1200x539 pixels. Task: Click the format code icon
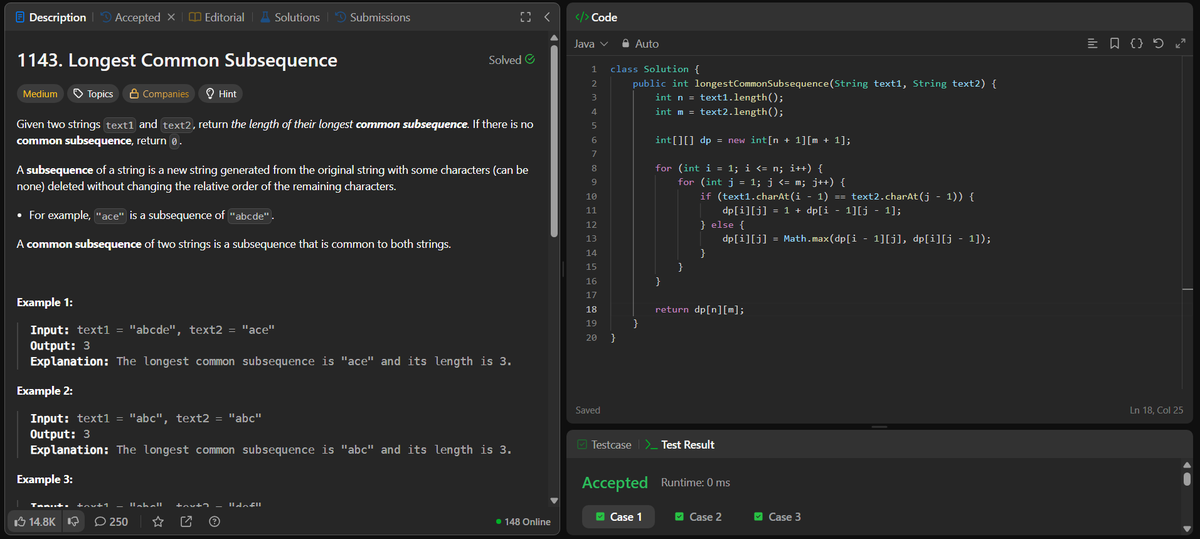click(1093, 44)
